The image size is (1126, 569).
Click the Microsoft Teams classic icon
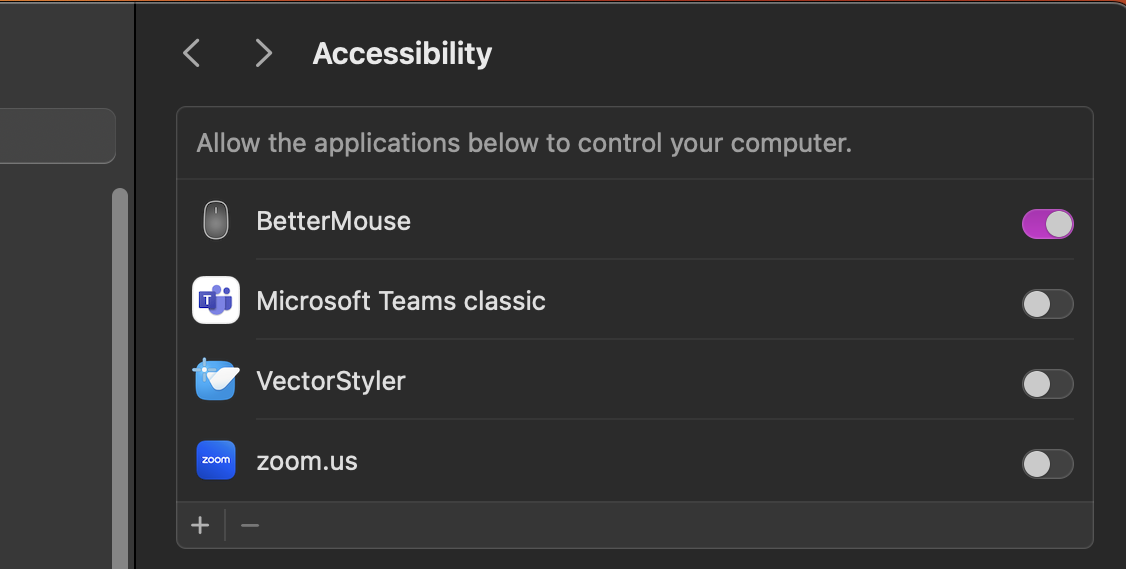pos(216,300)
